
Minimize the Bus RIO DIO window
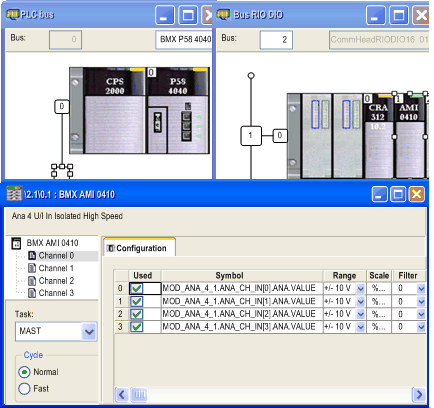(376, 15)
